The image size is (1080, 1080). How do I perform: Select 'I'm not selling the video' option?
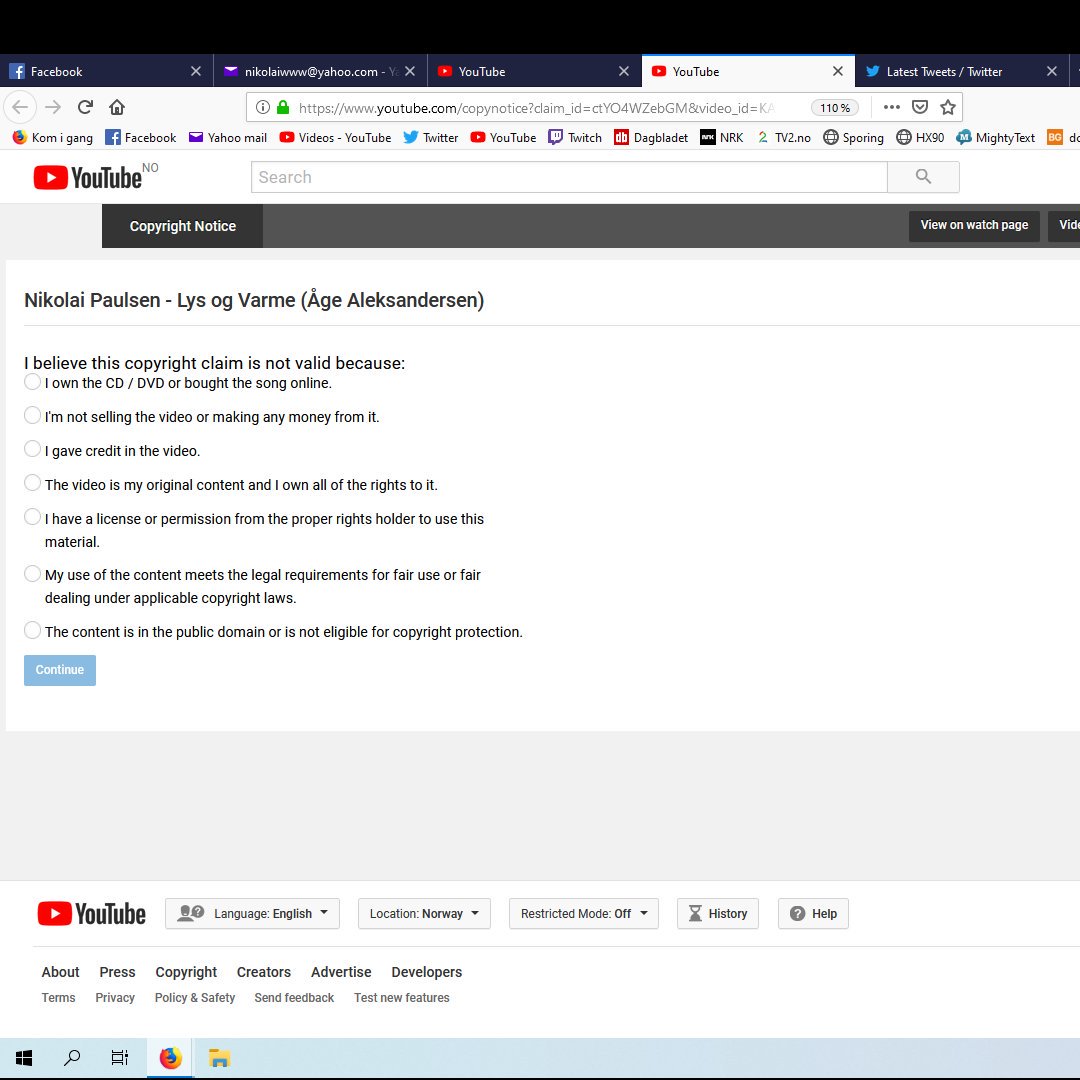click(x=32, y=415)
